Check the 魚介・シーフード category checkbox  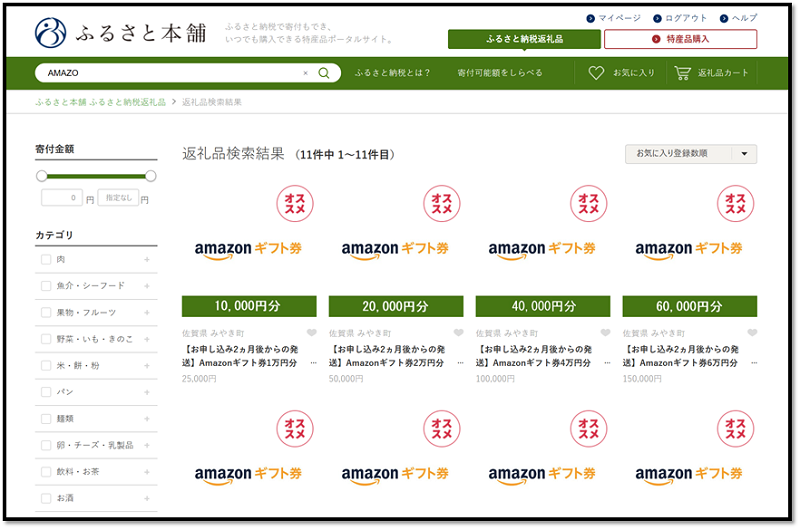(x=46, y=286)
